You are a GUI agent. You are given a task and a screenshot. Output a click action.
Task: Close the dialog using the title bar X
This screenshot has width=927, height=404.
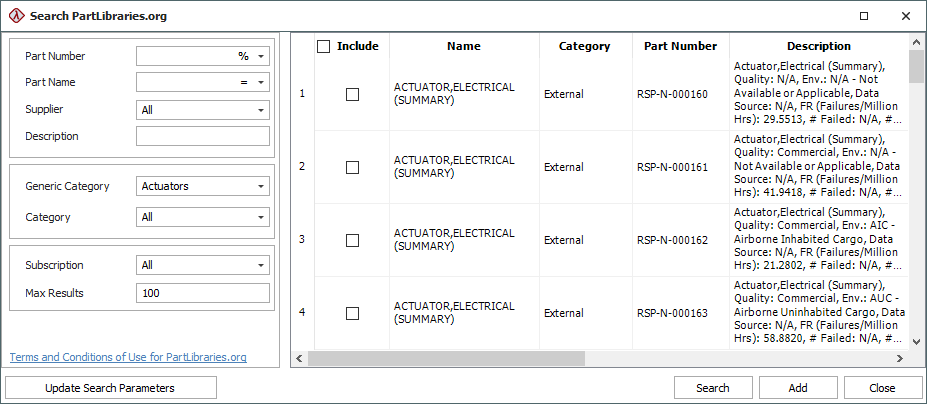[905, 16]
